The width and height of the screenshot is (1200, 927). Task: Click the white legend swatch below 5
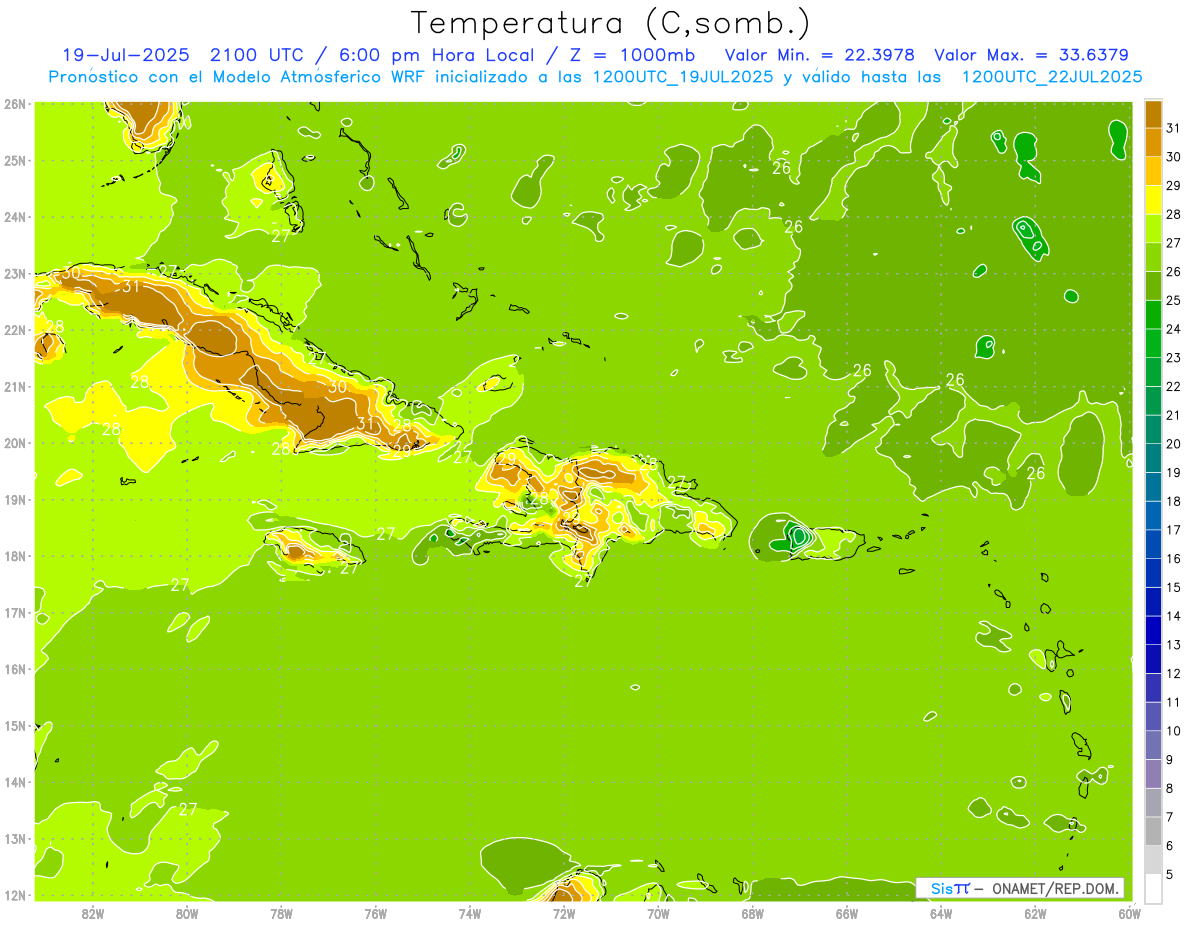pos(1153,888)
